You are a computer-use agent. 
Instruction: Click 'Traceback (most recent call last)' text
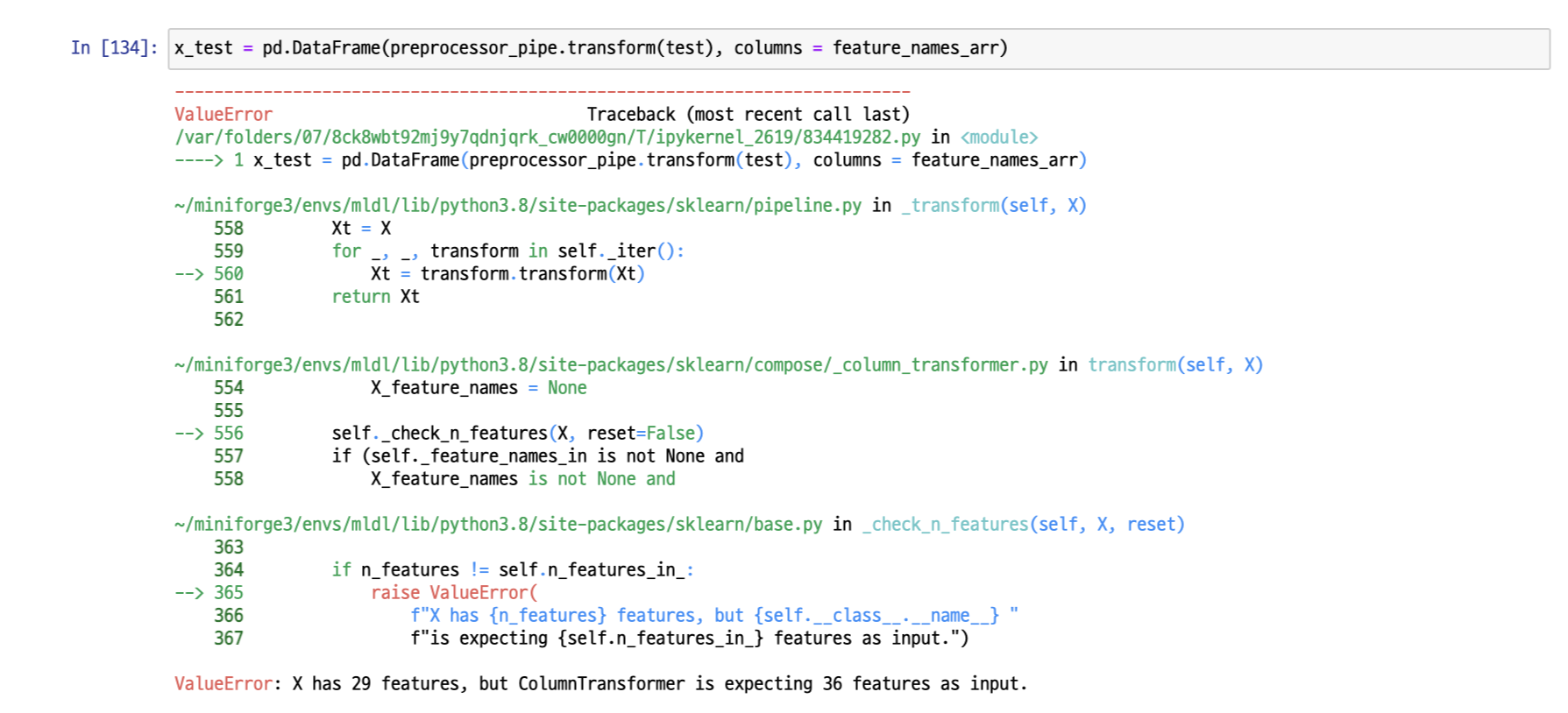(749, 115)
